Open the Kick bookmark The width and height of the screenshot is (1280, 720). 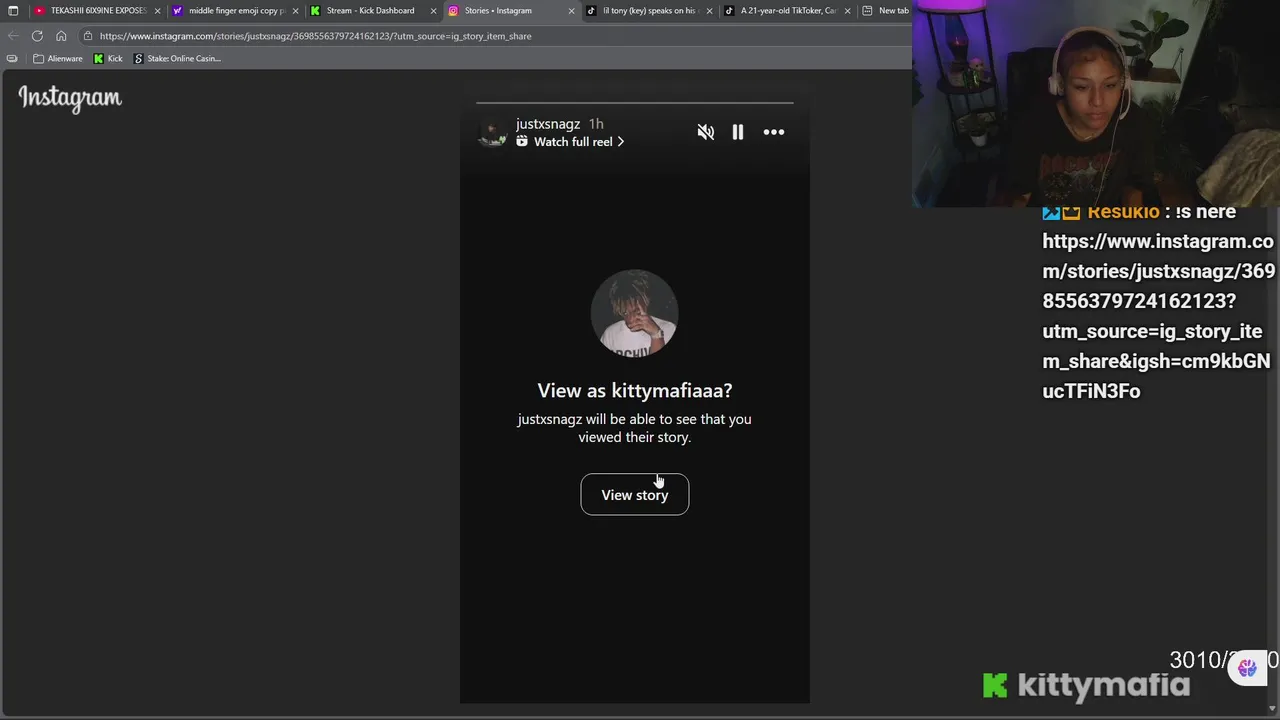click(x=108, y=58)
